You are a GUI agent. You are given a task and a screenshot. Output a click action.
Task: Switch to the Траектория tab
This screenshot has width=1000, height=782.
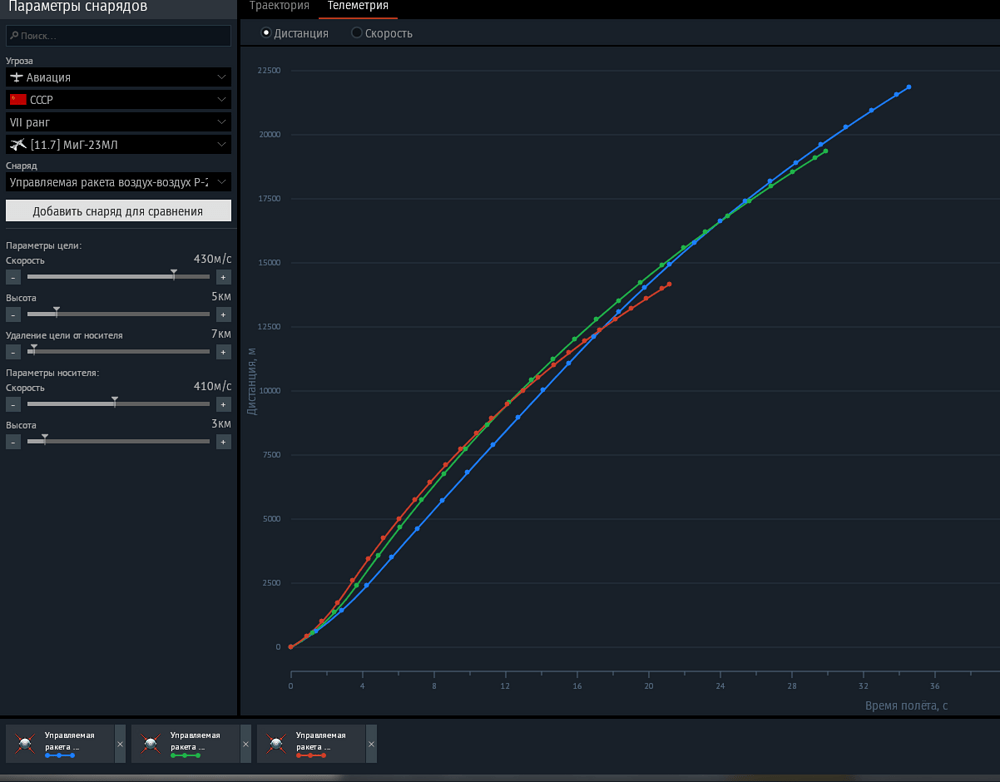point(279,6)
